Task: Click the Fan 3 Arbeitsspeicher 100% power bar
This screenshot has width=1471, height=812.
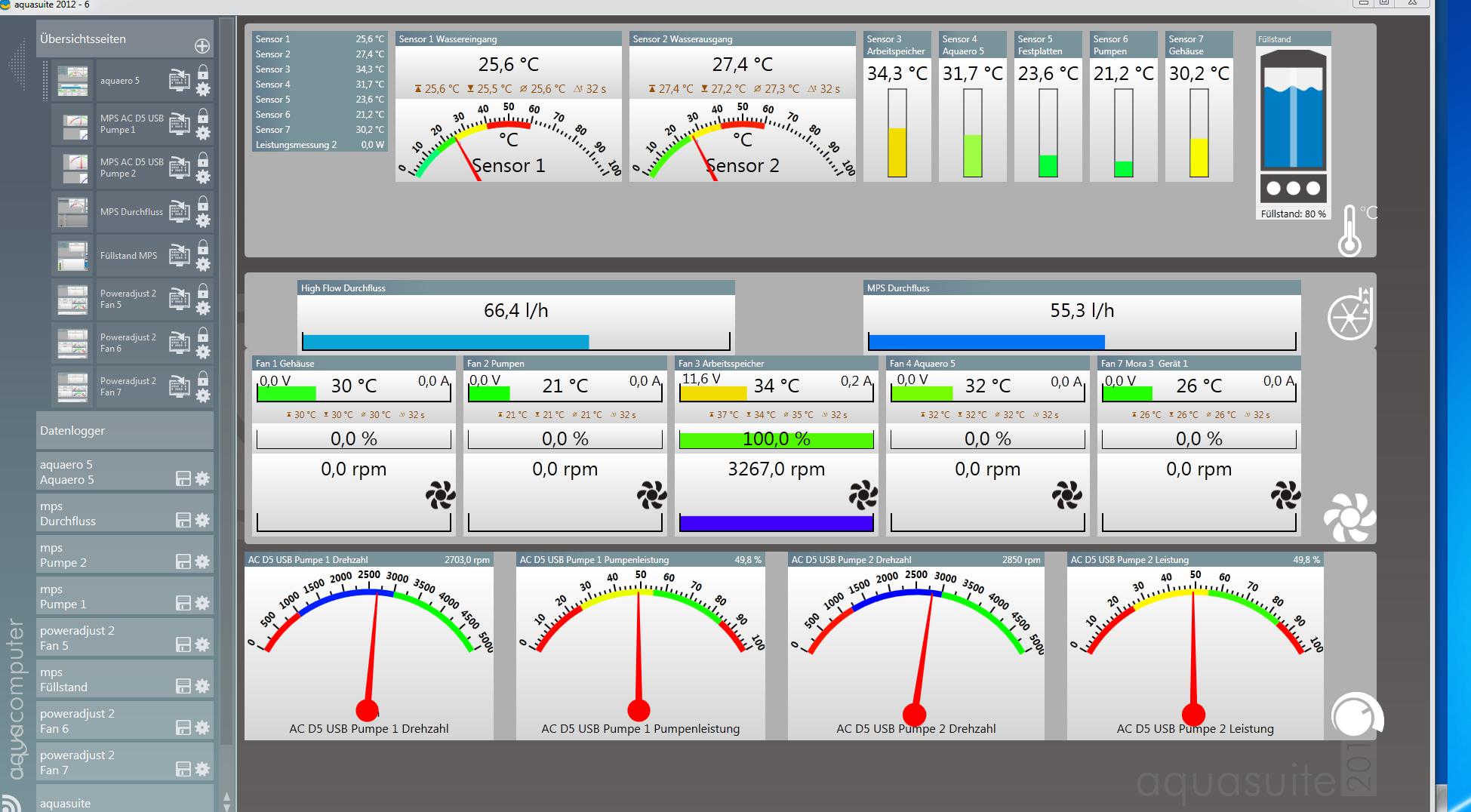Action: tap(776, 439)
